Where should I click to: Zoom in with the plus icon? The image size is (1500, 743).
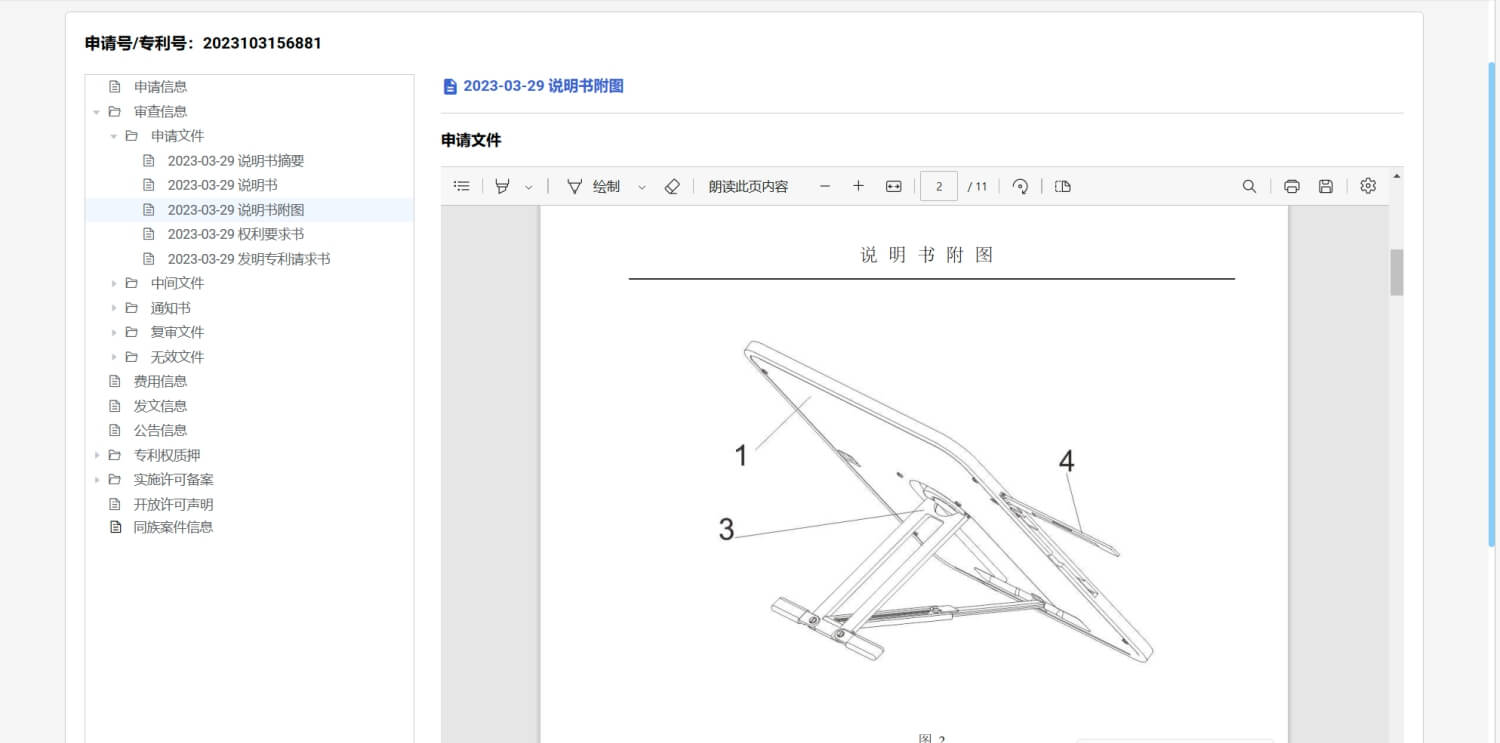click(x=858, y=186)
